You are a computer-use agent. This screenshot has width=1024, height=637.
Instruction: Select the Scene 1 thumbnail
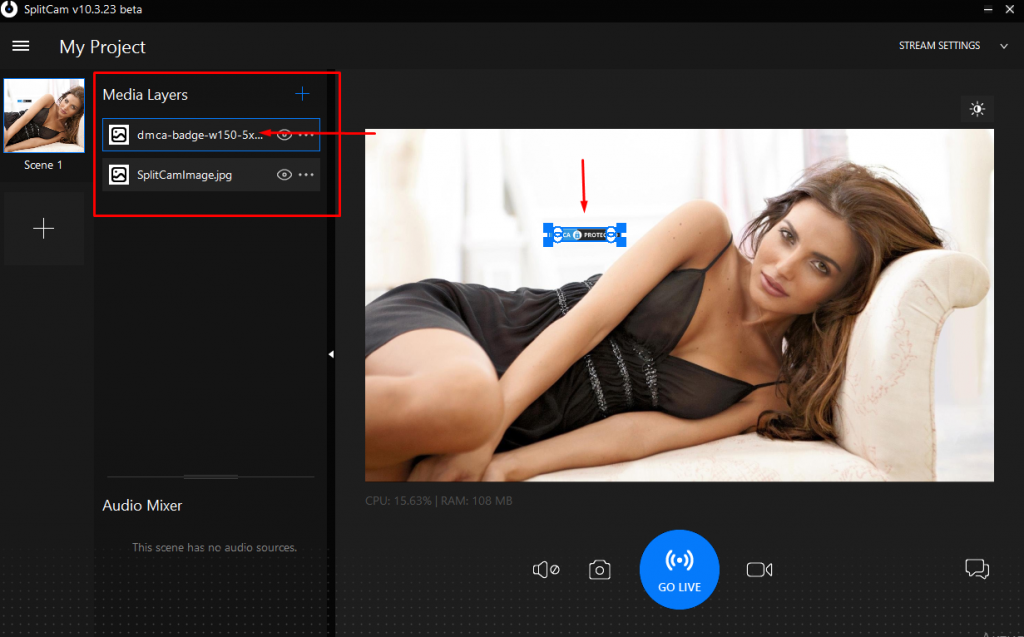point(44,116)
